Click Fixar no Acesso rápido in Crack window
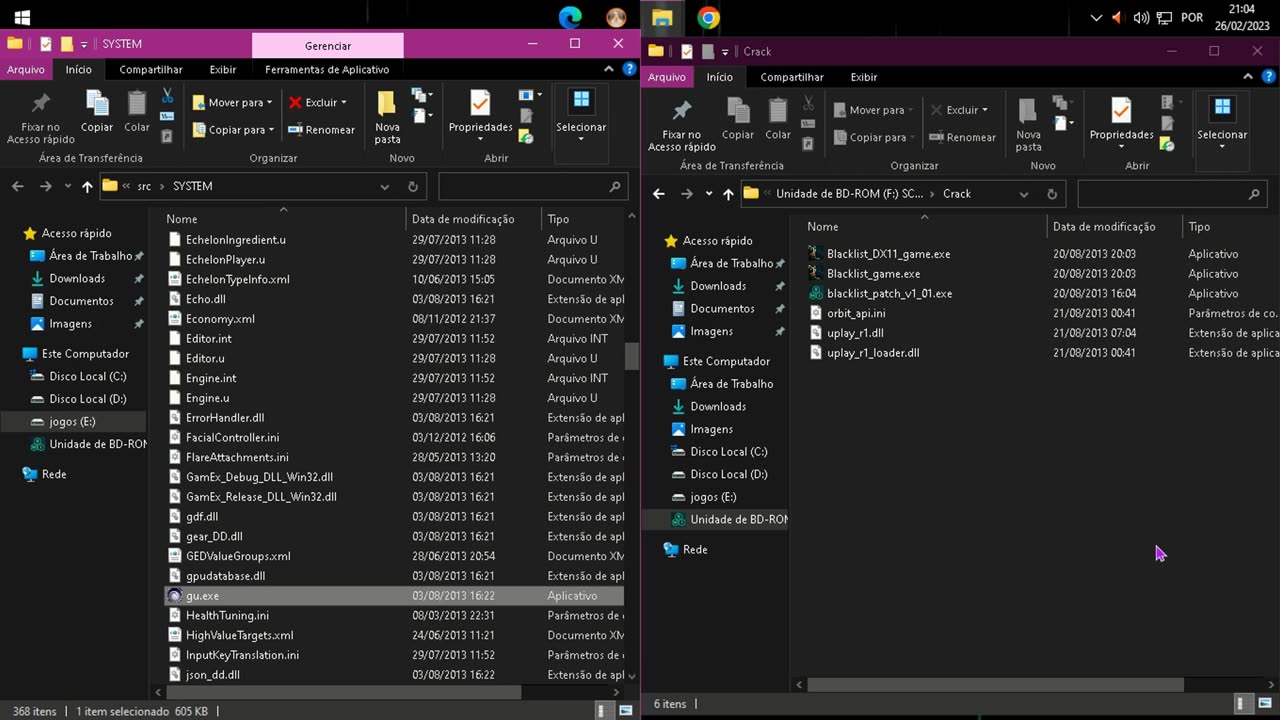 (x=682, y=125)
